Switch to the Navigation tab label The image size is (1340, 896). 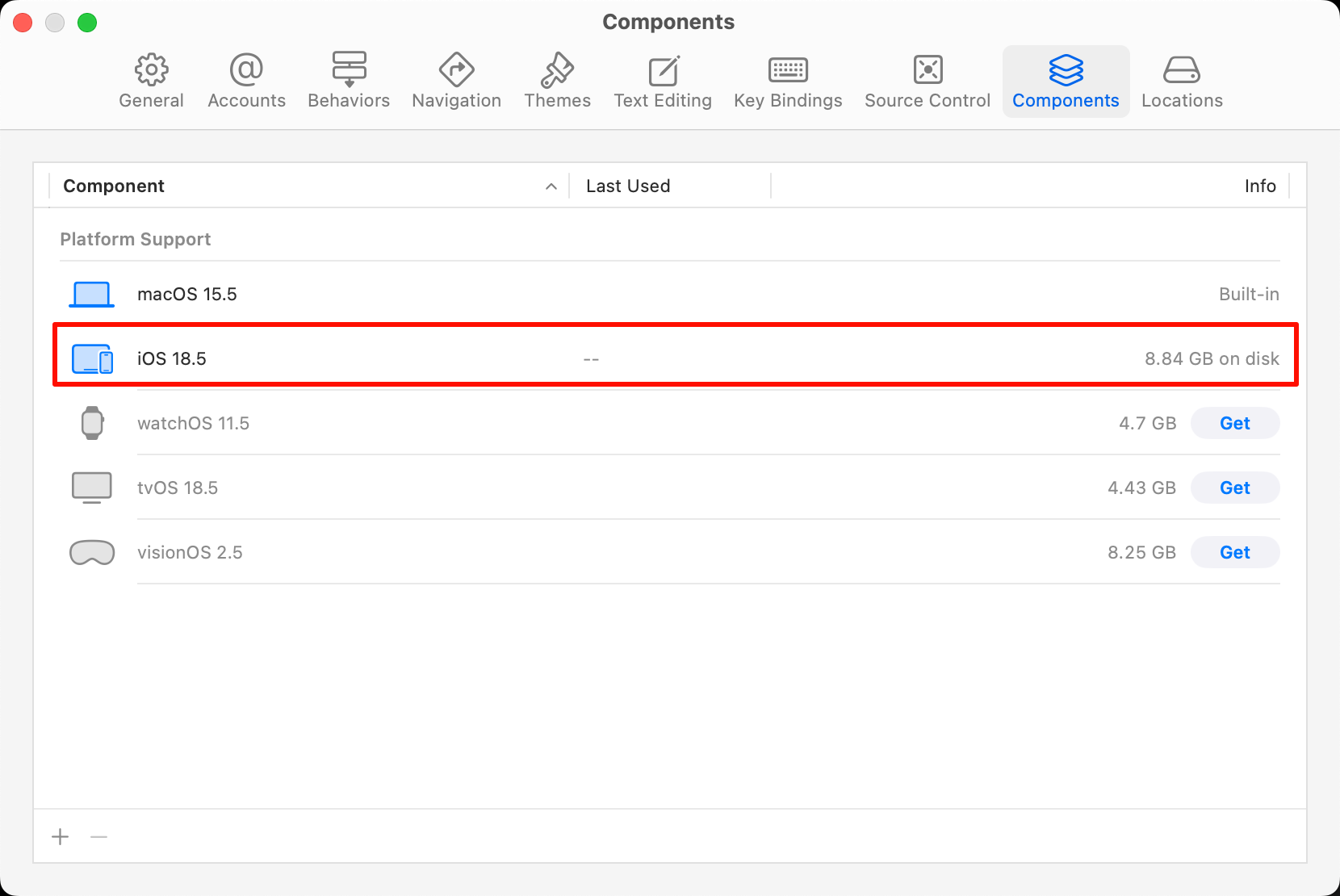(x=457, y=101)
